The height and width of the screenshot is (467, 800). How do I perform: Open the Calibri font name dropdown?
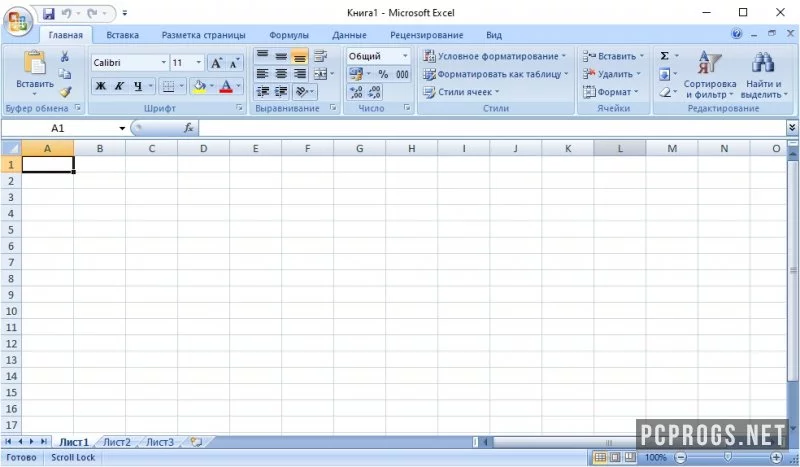164,62
